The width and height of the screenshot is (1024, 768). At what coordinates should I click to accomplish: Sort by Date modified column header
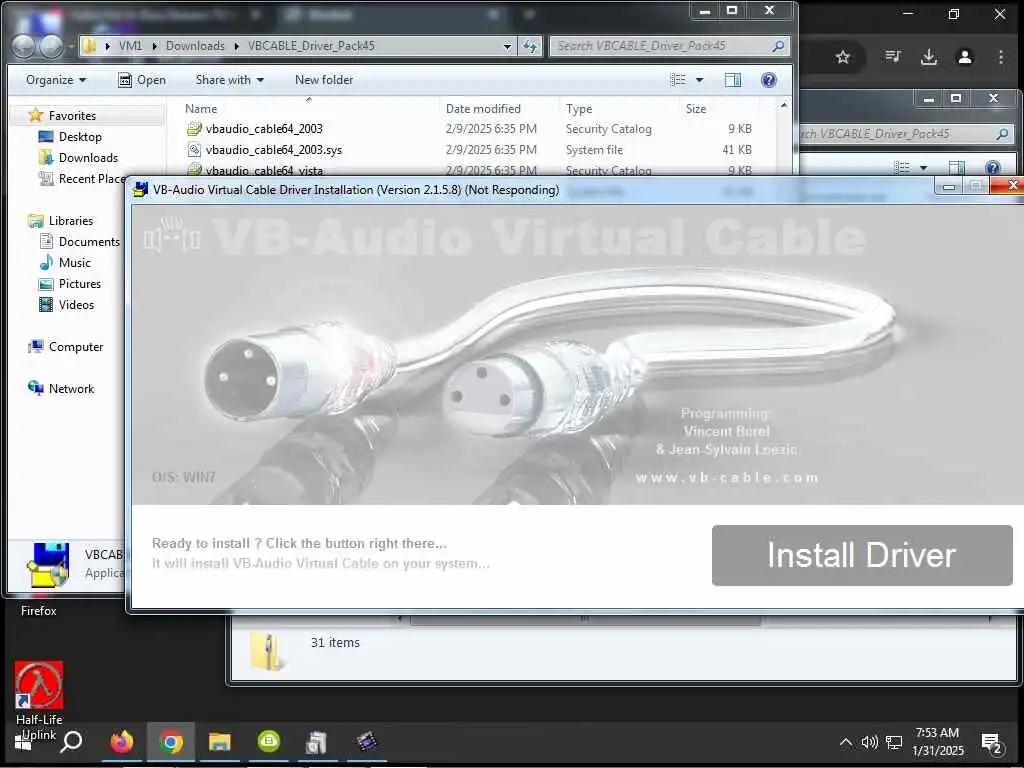483,108
